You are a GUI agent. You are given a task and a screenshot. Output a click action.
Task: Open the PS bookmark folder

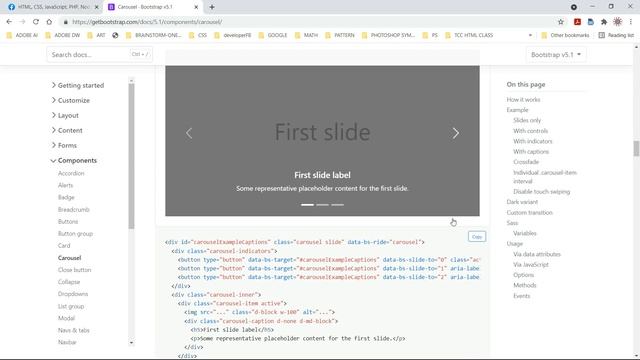pyautogui.click(x=430, y=35)
